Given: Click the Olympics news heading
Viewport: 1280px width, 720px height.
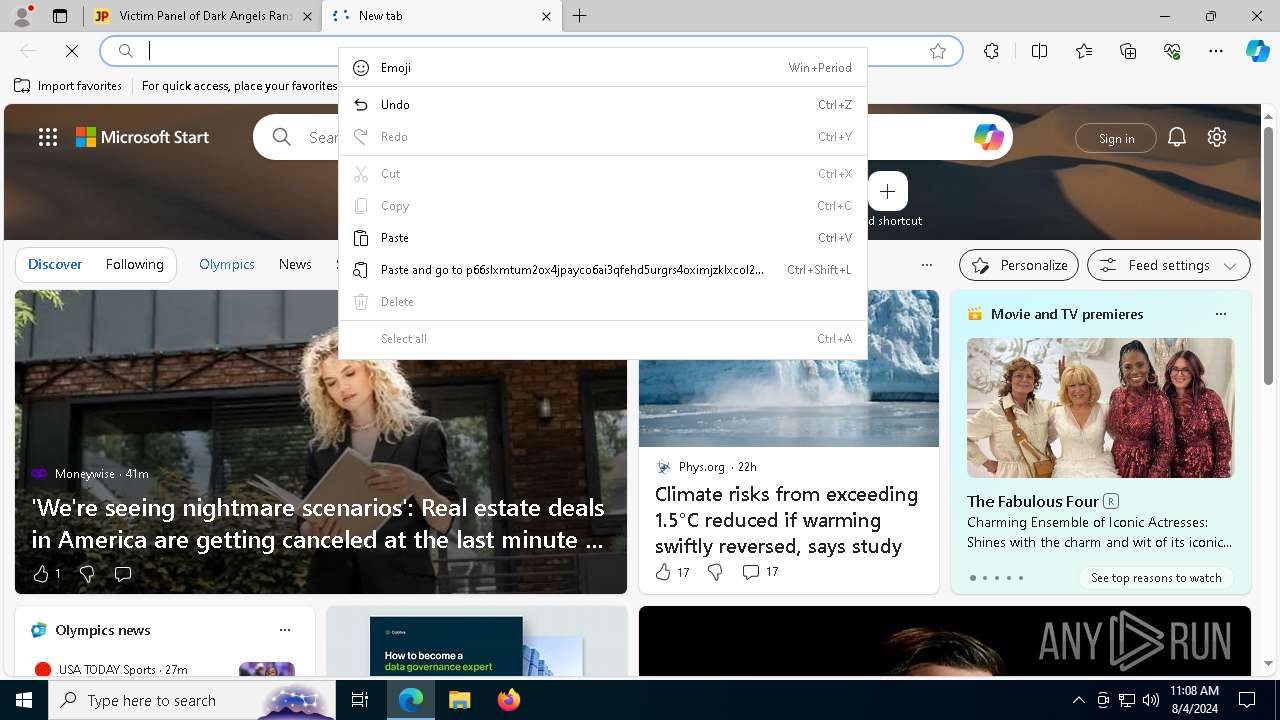Looking at the screenshot, I should click(103, 630).
